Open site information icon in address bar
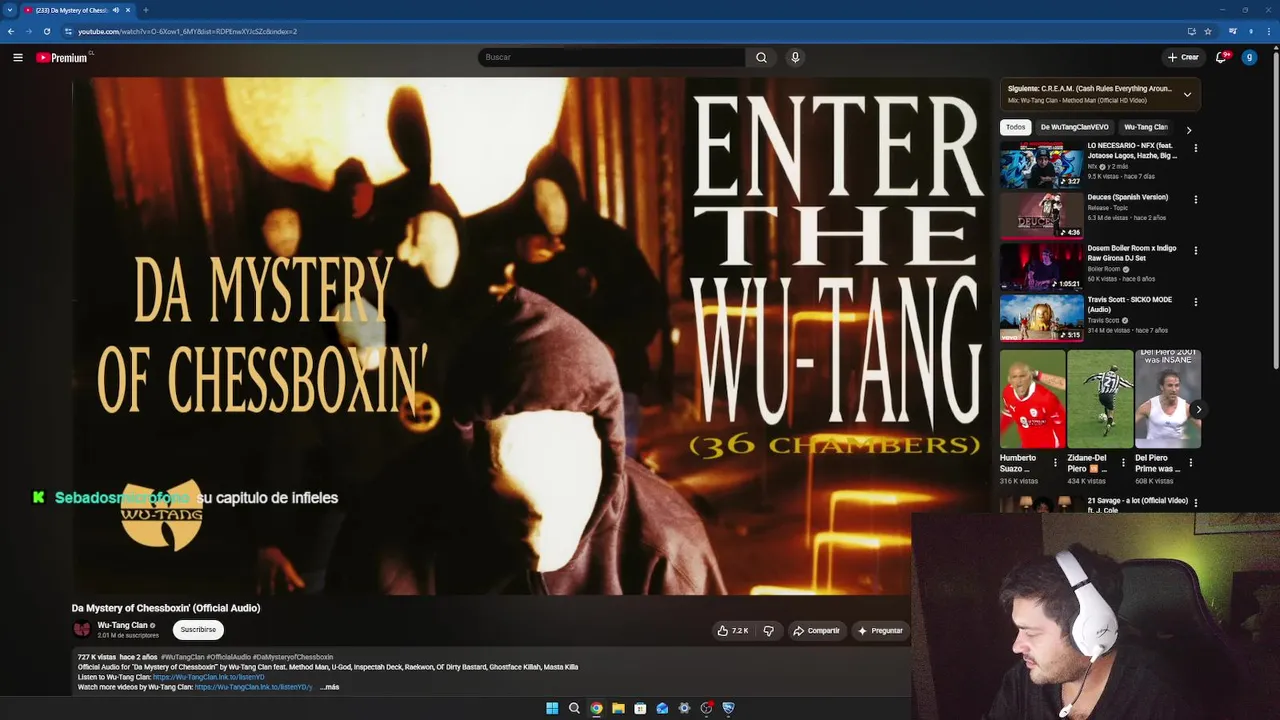The width and height of the screenshot is (1280, 720). (69, 31)
